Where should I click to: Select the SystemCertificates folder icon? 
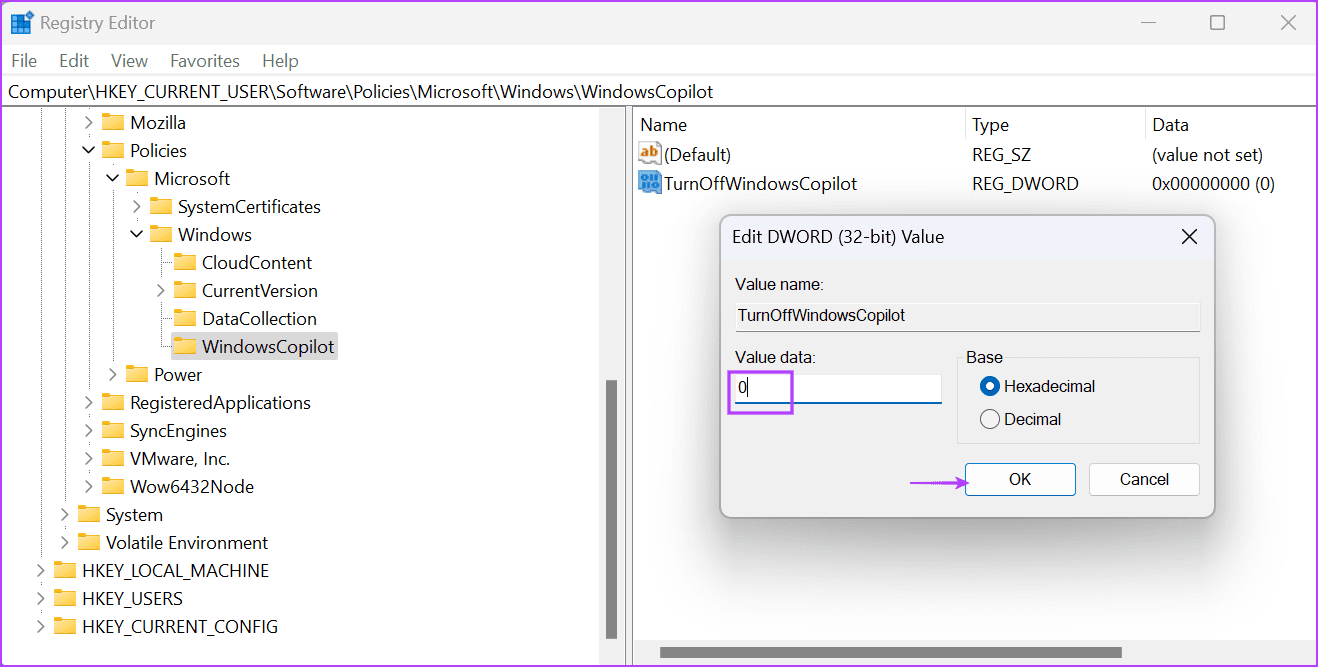coord(160,207)
